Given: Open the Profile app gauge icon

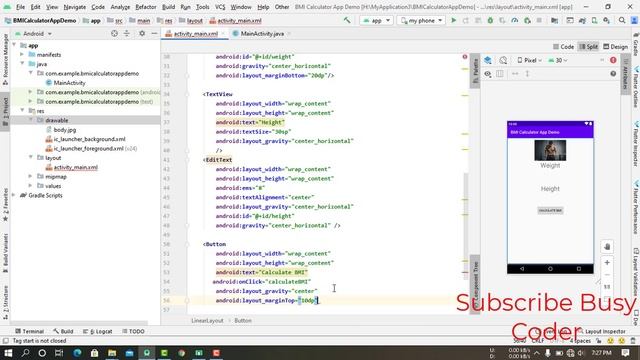Looking at the screenshot, I should [x=515, y=20].
